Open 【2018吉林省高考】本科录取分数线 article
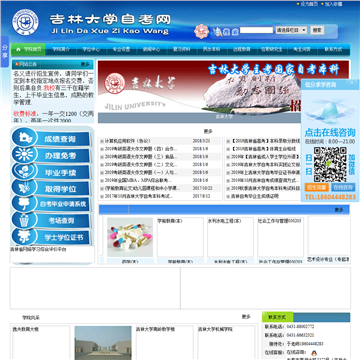This screenshot has height=360, width=360. (266, 141)
